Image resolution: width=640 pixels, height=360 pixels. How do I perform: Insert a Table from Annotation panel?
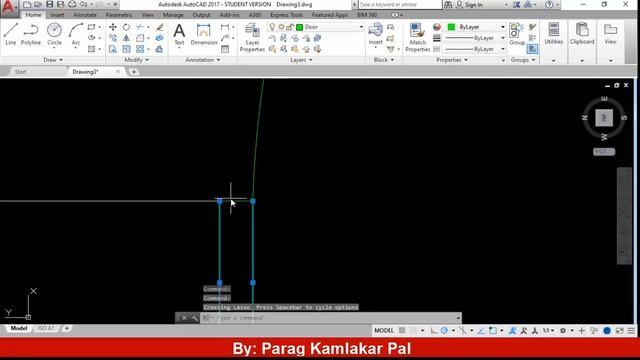tap(225, 49)
